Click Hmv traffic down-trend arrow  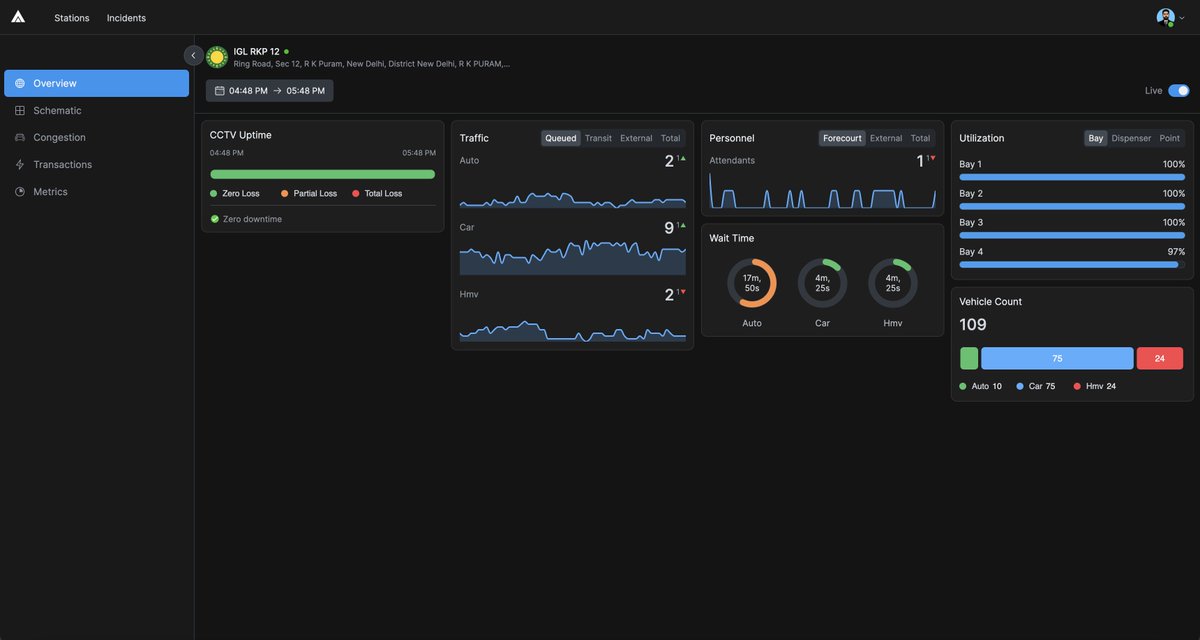pyautogui.click(x=683, y=292)
